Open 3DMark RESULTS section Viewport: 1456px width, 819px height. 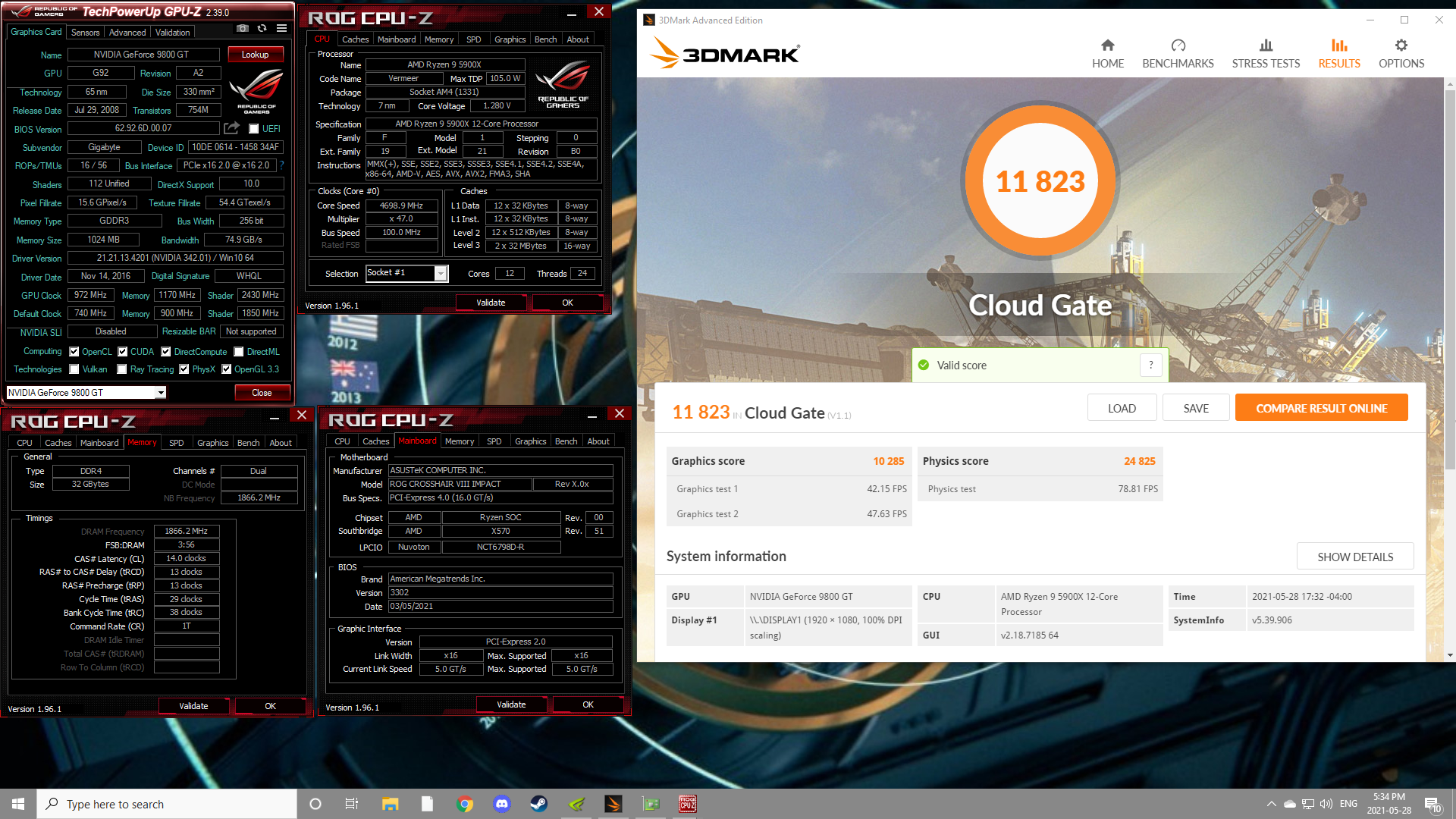click(x=1339, y=54)
